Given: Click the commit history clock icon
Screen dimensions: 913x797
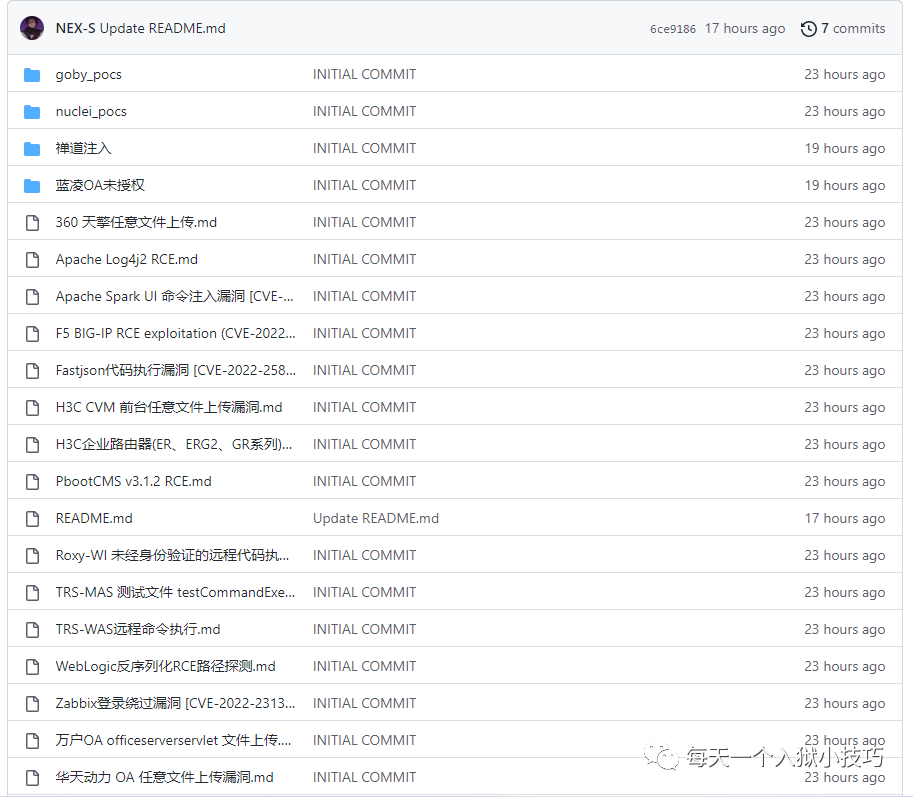Looking at the screenshot, I should click(808, 29).
